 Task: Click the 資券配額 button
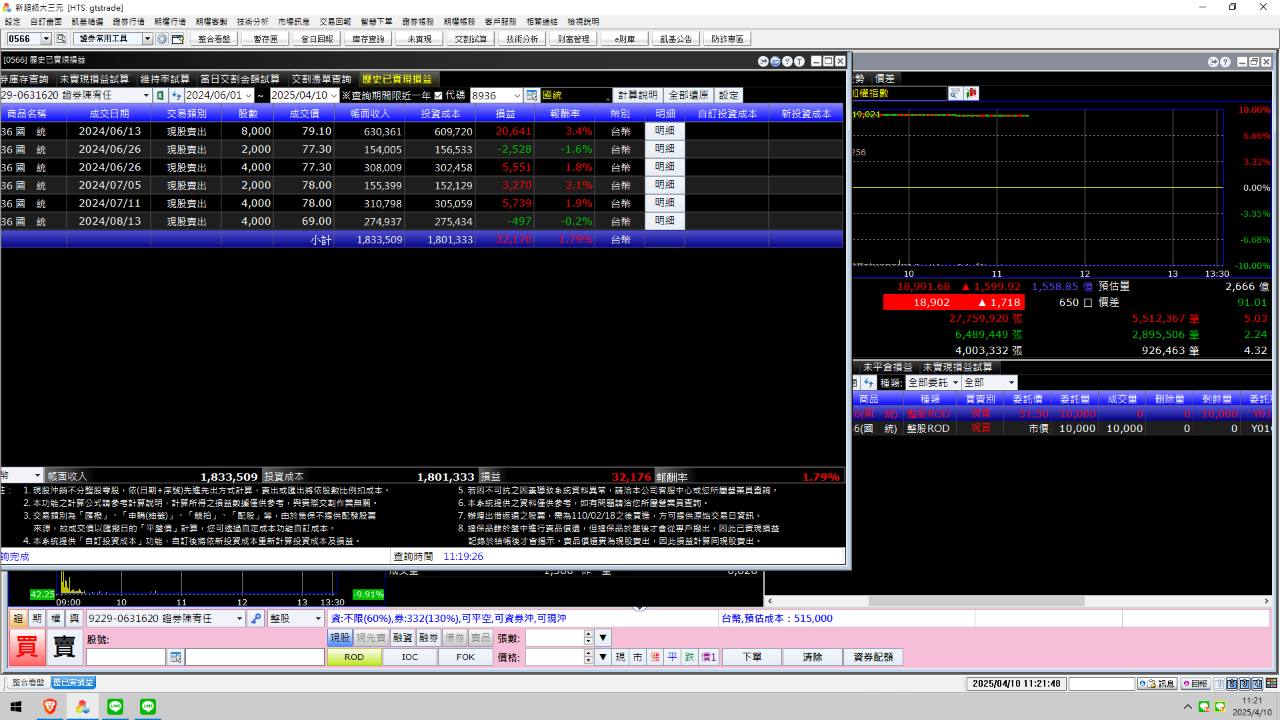[873, 657]
